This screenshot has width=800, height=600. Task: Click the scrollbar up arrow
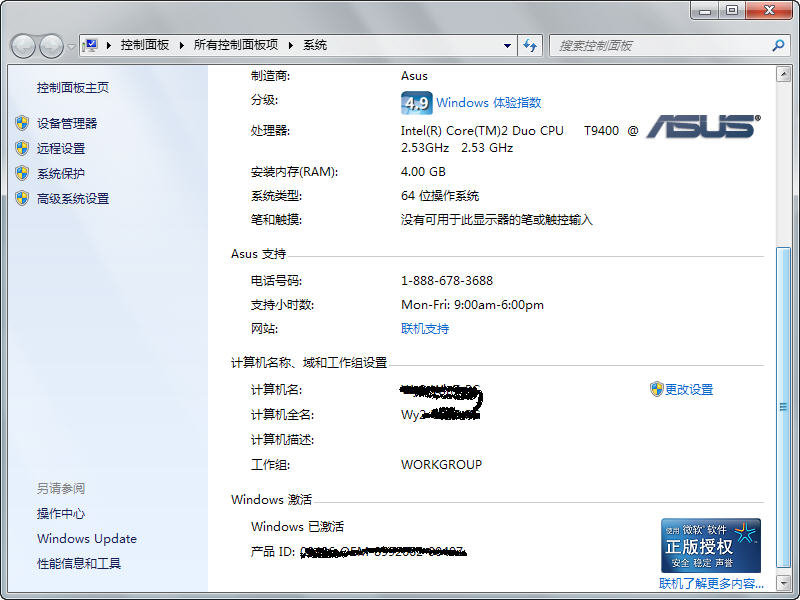click(783, 74)
